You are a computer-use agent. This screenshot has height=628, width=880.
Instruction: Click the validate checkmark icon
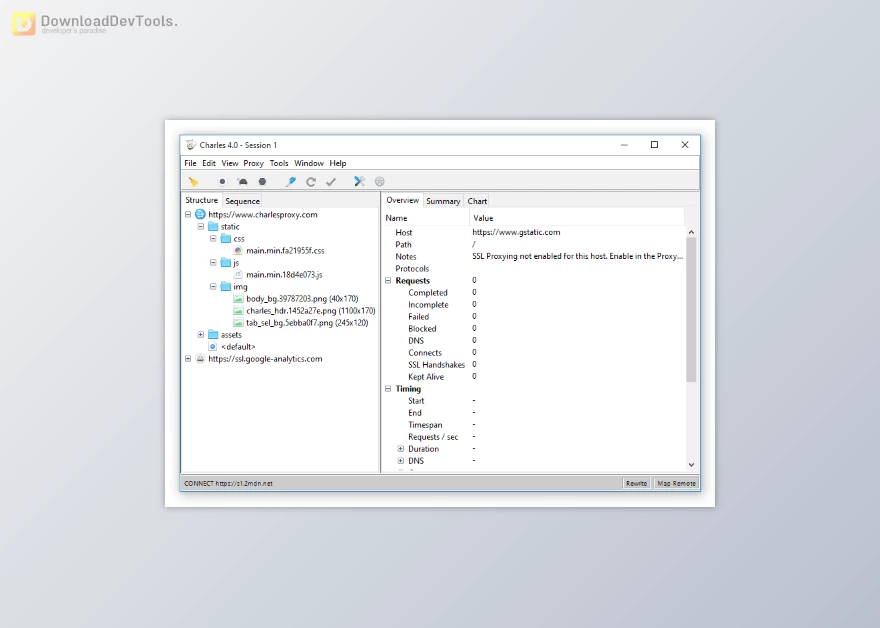pyautogui.click(x=331, y=182)
